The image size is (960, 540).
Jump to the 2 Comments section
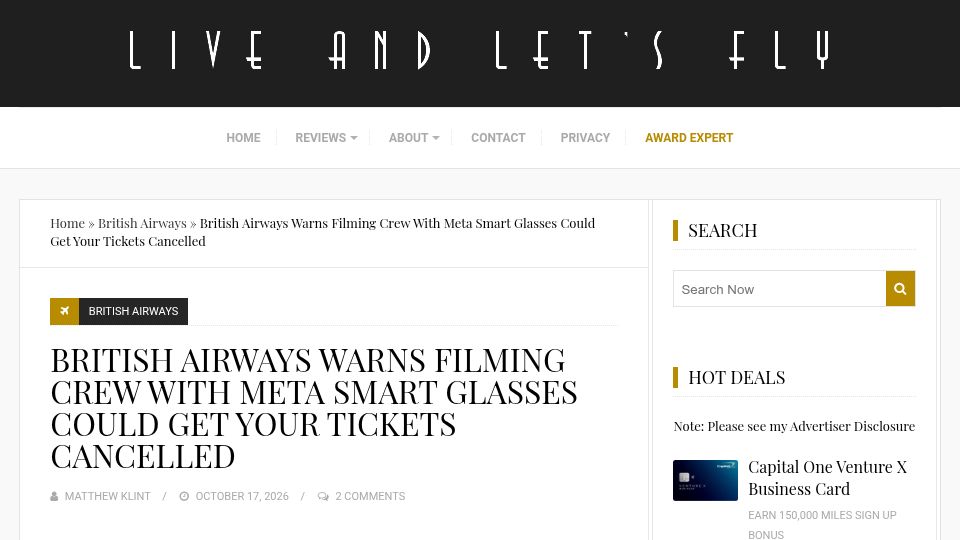point(370,497)
